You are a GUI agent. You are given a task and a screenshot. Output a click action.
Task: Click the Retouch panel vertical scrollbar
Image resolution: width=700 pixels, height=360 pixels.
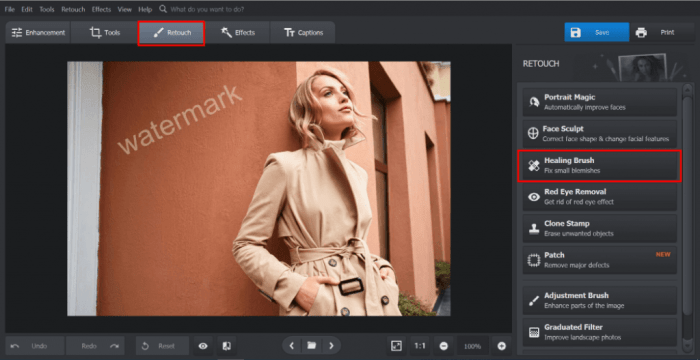tap(688, 205)
